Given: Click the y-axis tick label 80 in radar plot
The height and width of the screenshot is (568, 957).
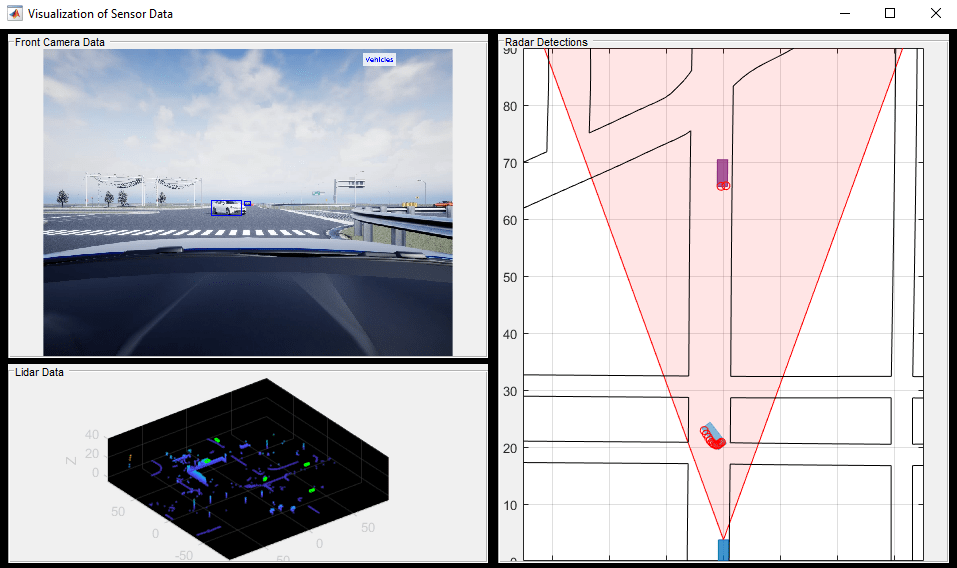Looking at the screenshot, I should click(510, 106).
